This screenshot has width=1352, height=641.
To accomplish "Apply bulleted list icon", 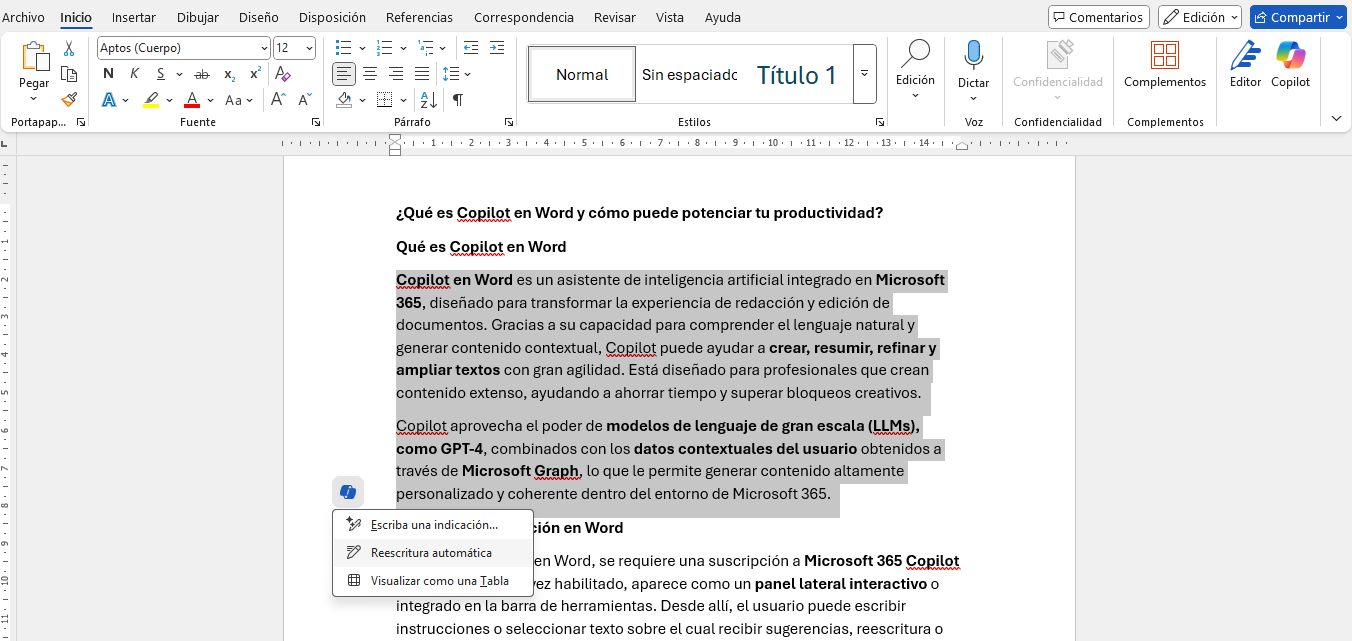I will click(344, 48).
